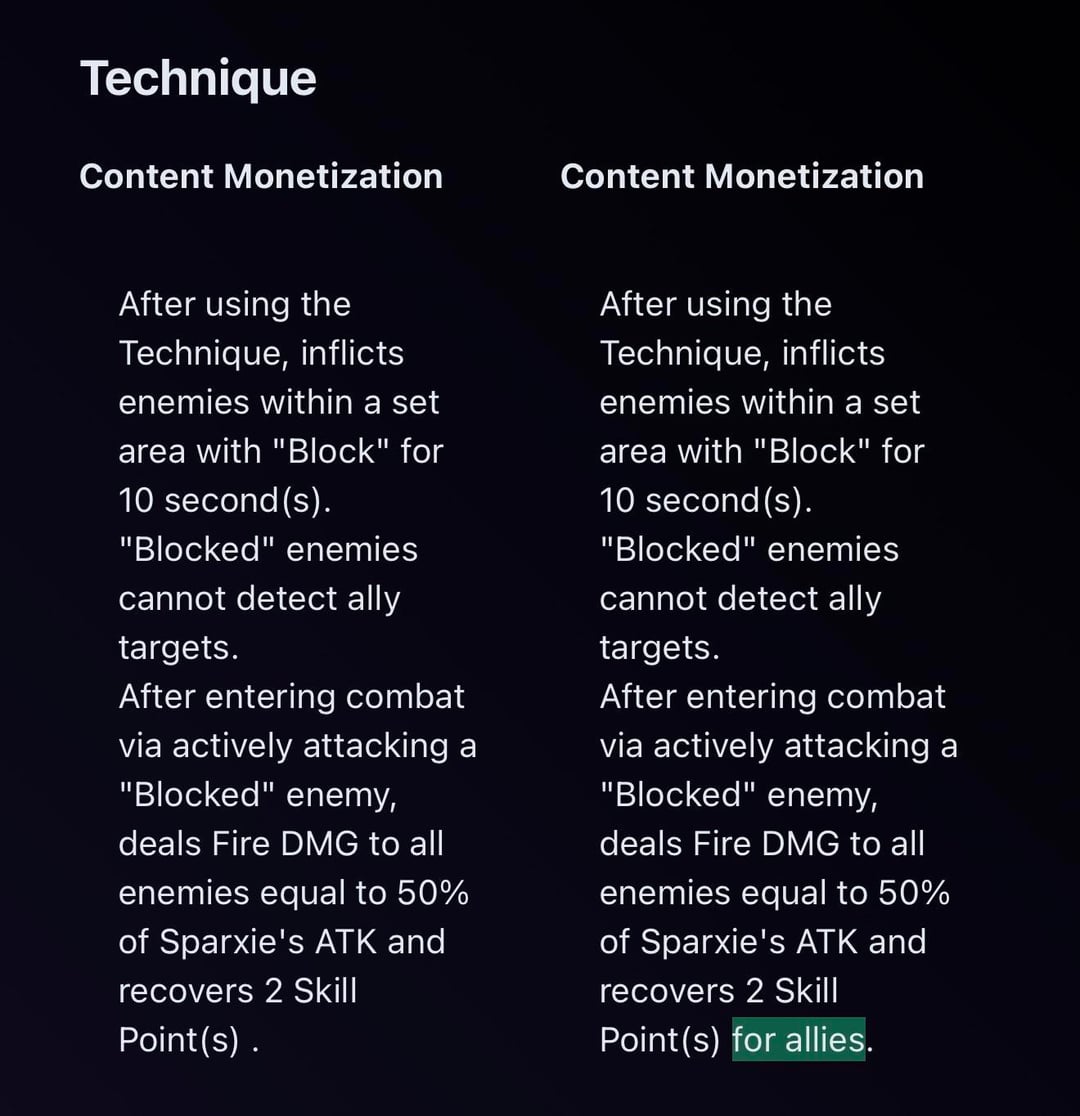Viewport: 1080px width, 1116px height.
Task: Click "Point(s)" before the highlighted text
Action: click(659, 1040)
